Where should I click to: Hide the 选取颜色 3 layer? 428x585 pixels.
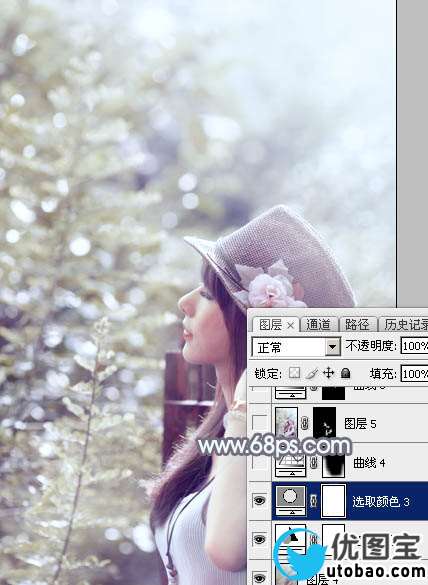[x=259, y=500]
